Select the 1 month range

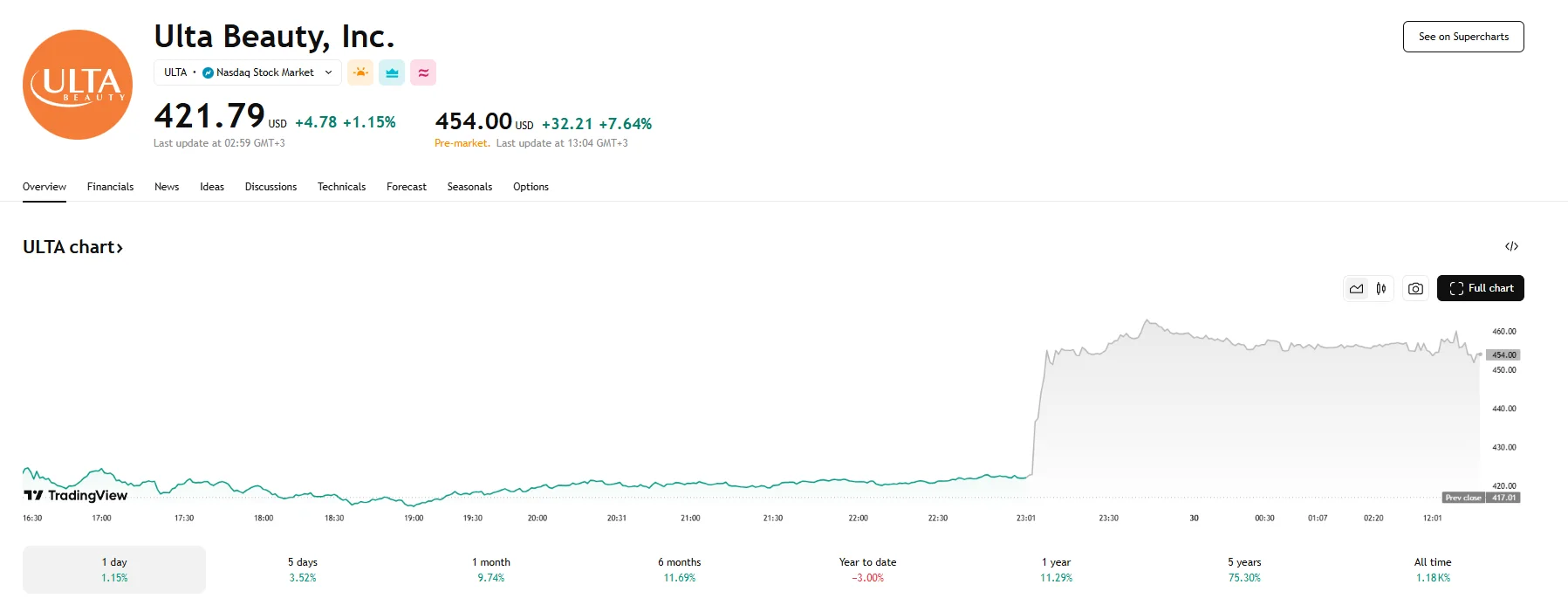coord(491,569)
